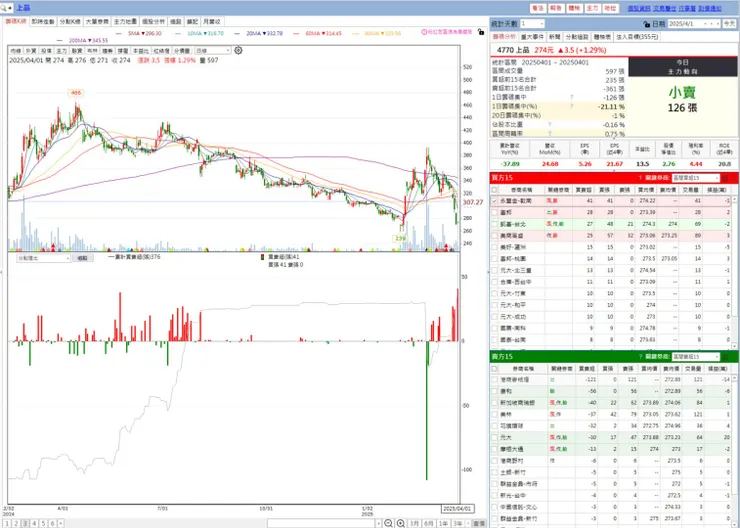This screenshot has width=740, height=528.
Task: Switch to the 分點K線 tab
Action: tap(70, 22)
